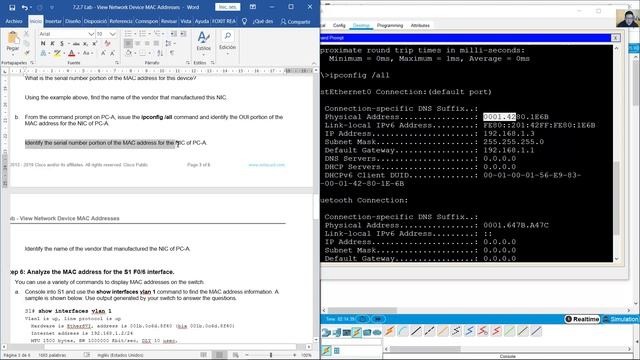Open the Ayuda ribbon tab
640x360 pixels.
point(202,21)
